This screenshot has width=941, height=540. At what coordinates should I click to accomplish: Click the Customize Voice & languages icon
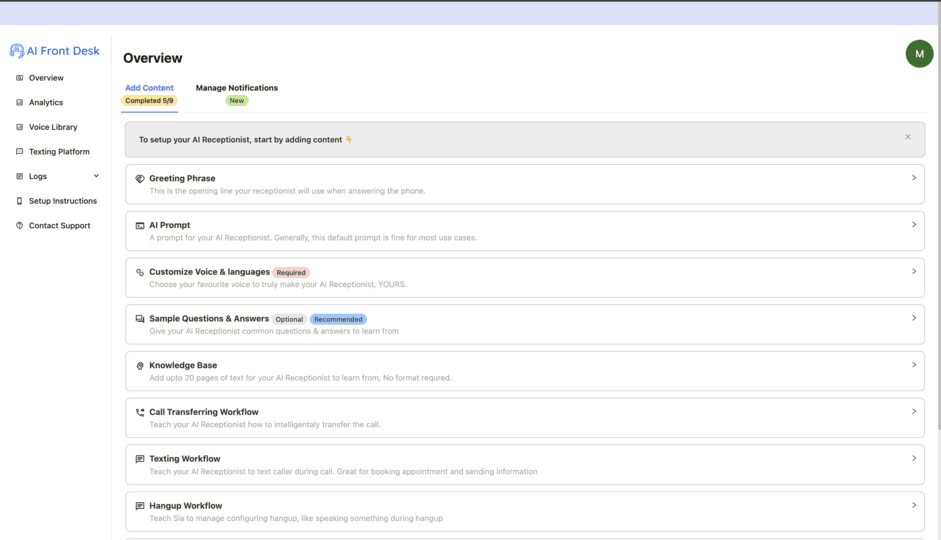140,272
